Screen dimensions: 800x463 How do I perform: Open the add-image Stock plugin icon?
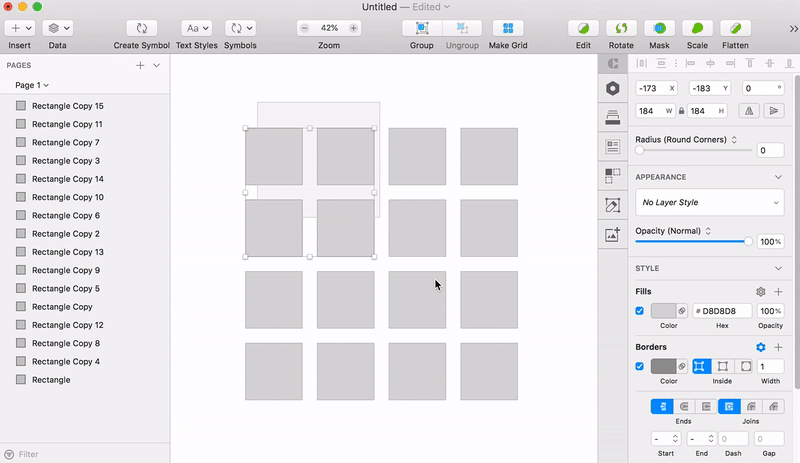point(613,234)
